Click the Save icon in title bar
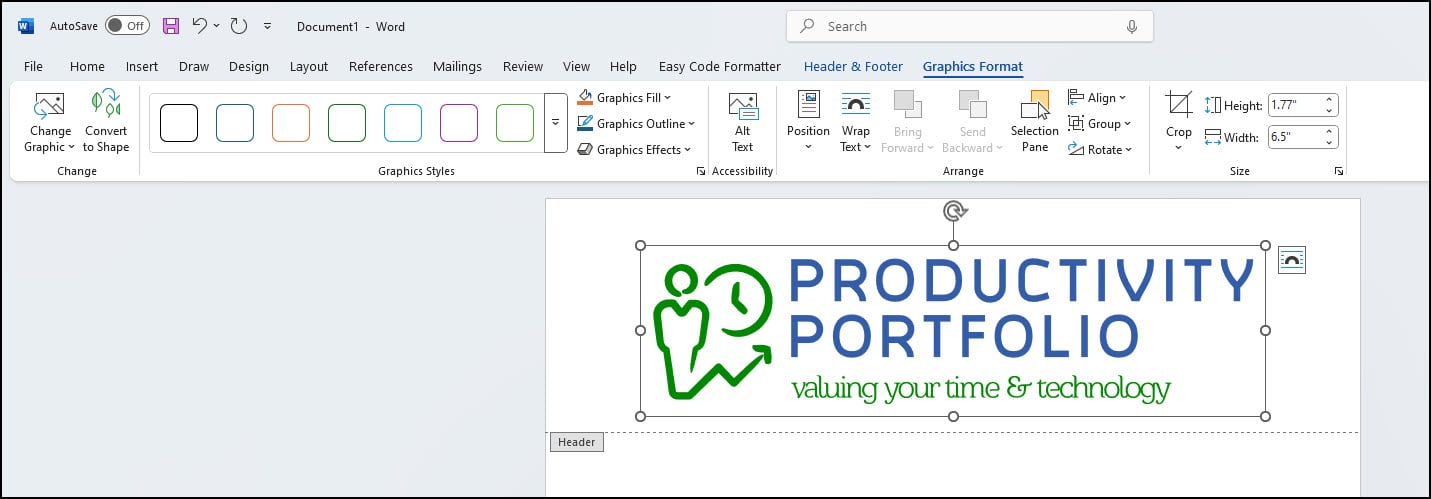Viewport: 1431px width, 499px height. [x=171, y=26]
